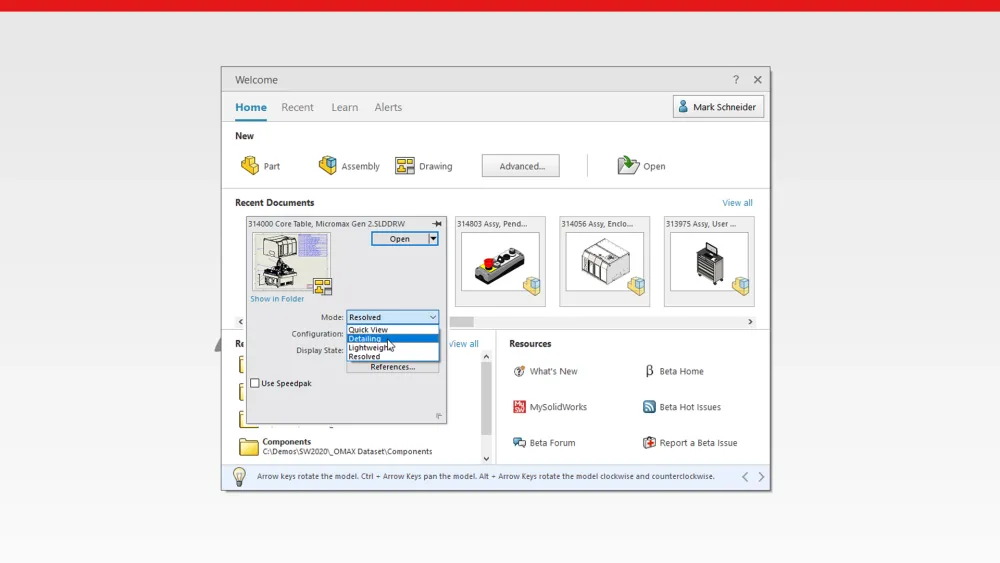Open the Beta Home resource
Screen dimensions: 1000x563
click(x=673, y=371)
